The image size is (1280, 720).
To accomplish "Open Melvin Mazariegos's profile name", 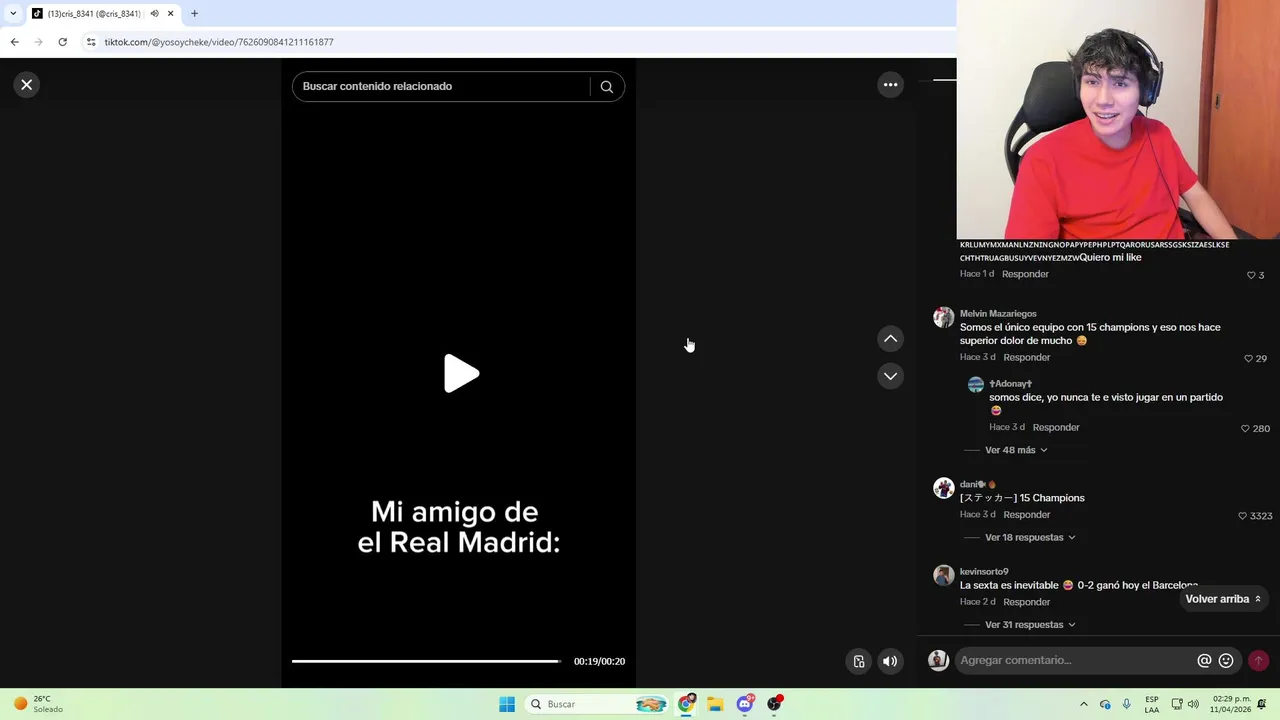I will [998, 314].
